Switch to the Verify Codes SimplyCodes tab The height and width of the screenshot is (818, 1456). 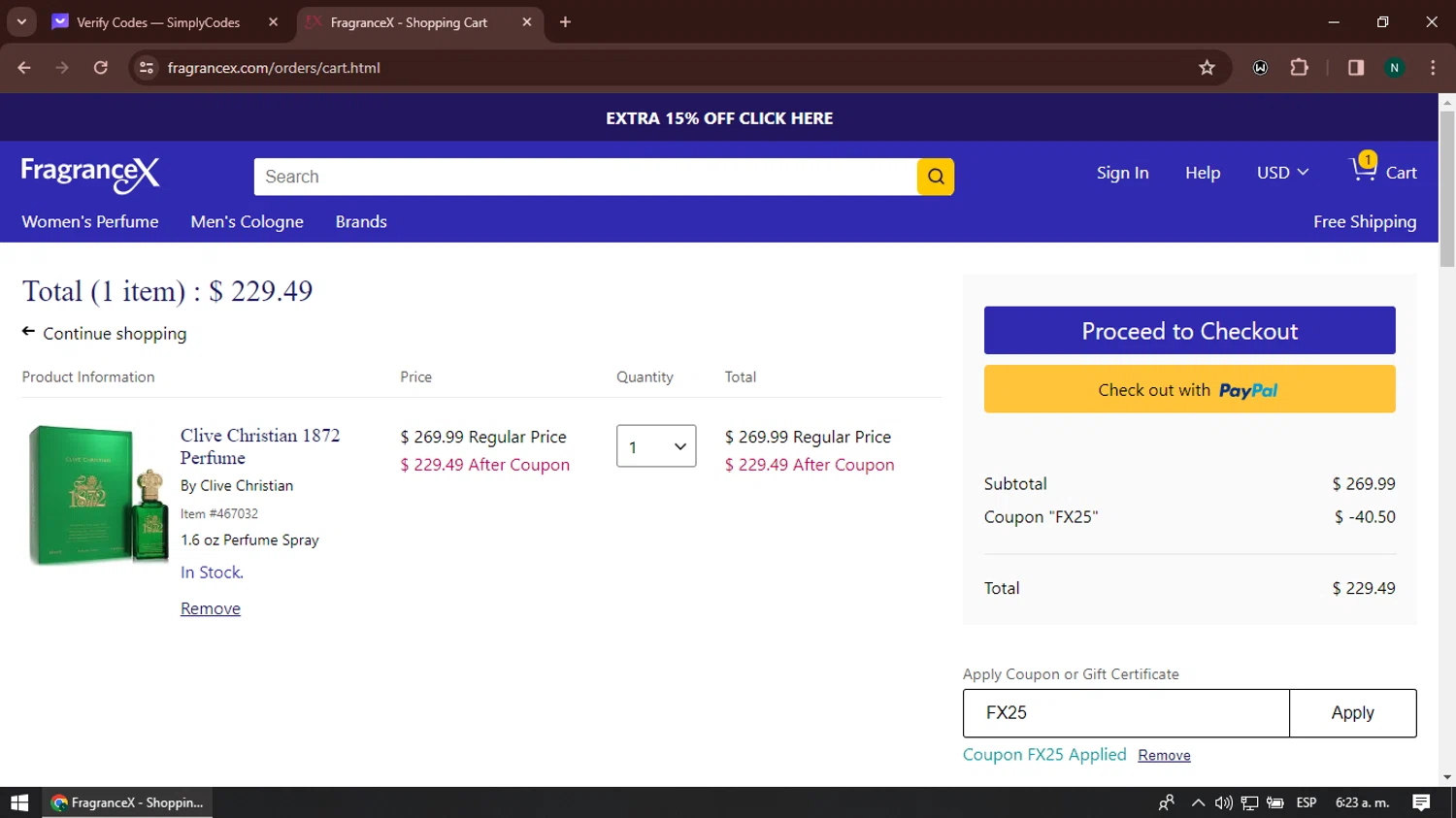(158, 22)
